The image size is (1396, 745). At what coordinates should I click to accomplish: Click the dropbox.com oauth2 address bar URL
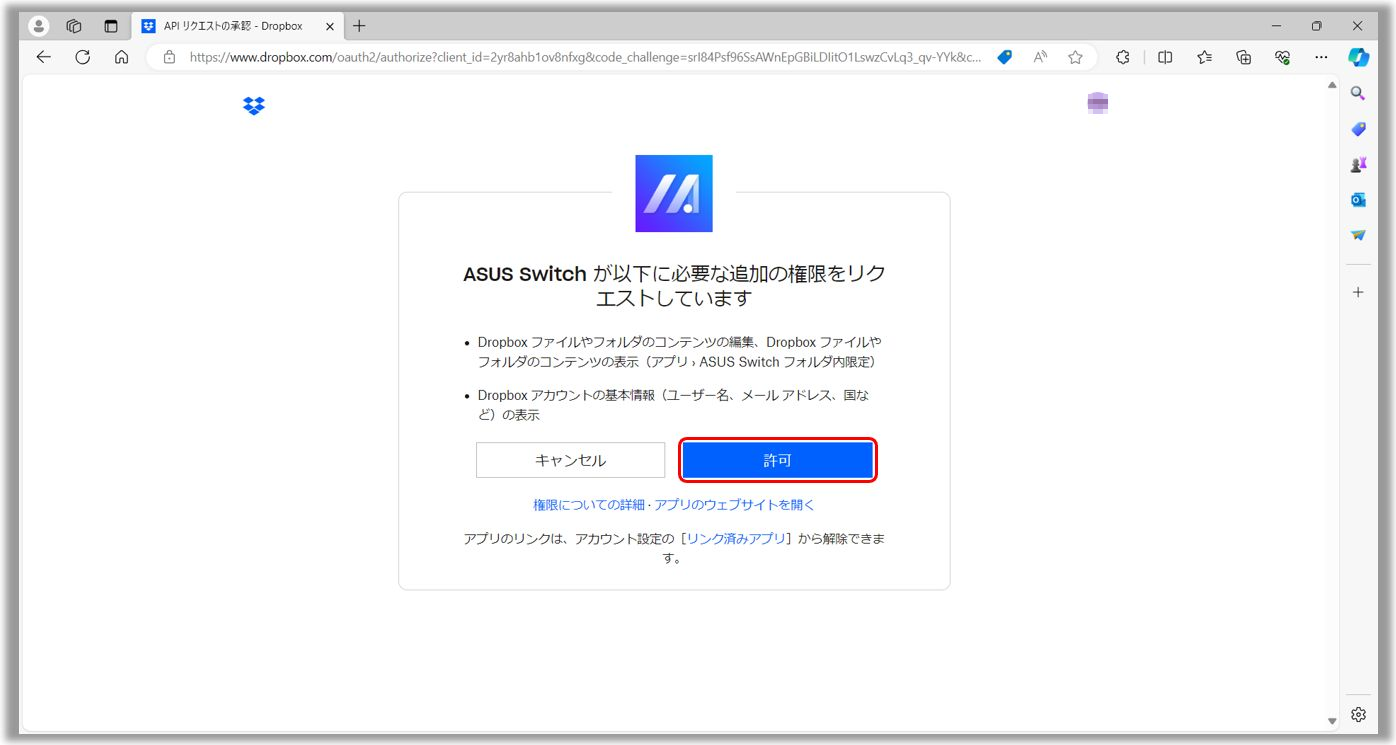(585, 57)
